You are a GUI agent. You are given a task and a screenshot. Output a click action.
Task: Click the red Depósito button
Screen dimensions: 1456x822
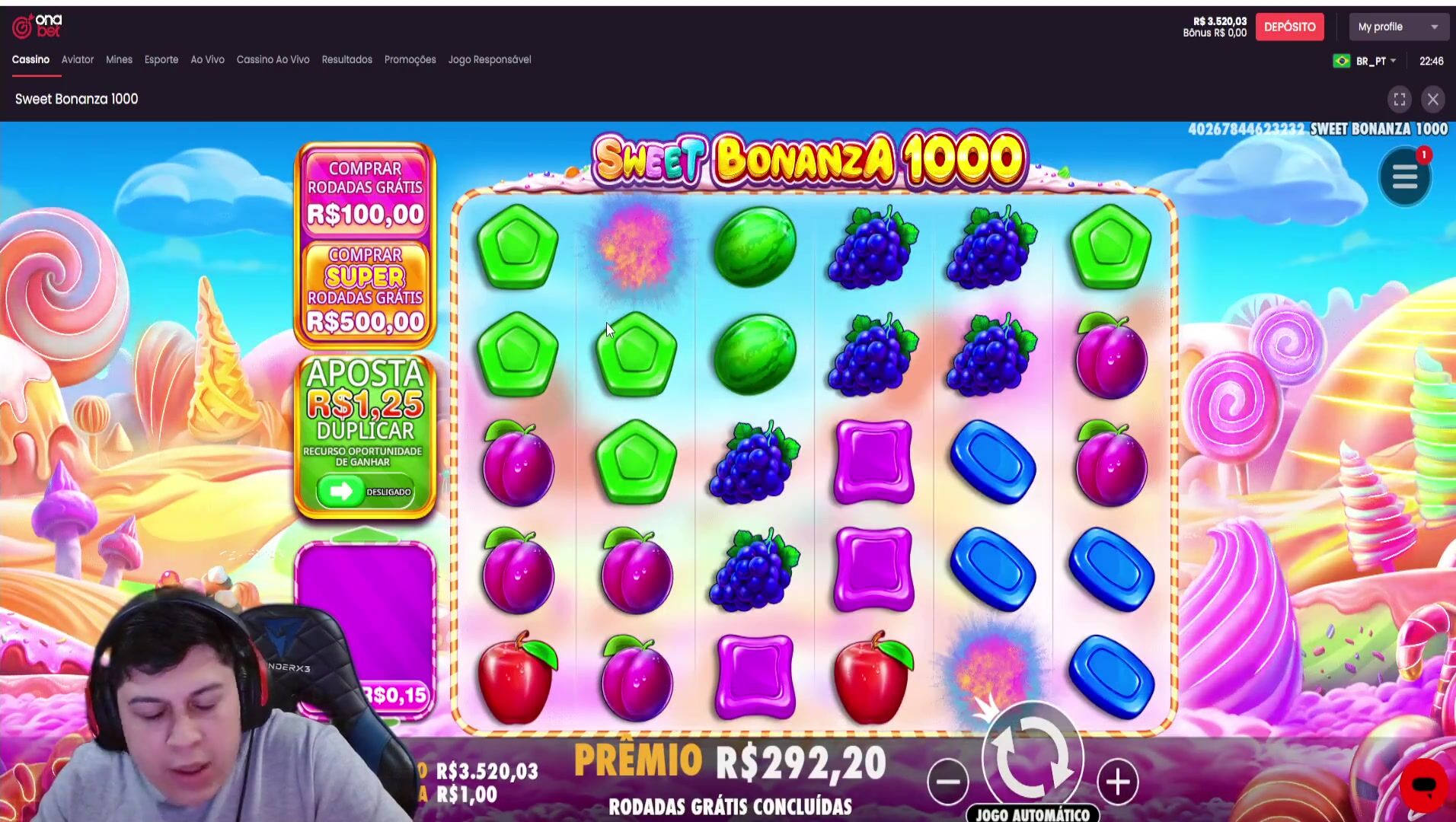(x=1289, y=27)
